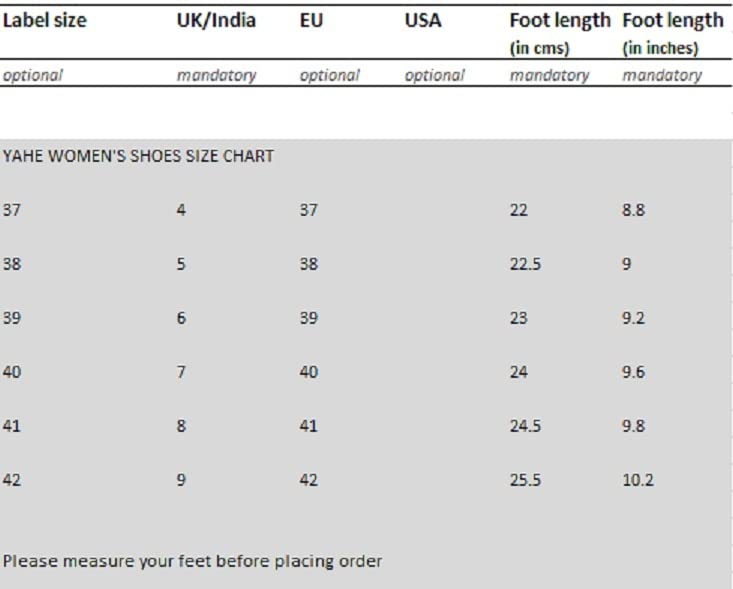Viewport: 733px width, 589px height.
Task: Select the 'YAHE WOMEN'S SHOES SIZE CHART' title
Action: coord(138,157)
